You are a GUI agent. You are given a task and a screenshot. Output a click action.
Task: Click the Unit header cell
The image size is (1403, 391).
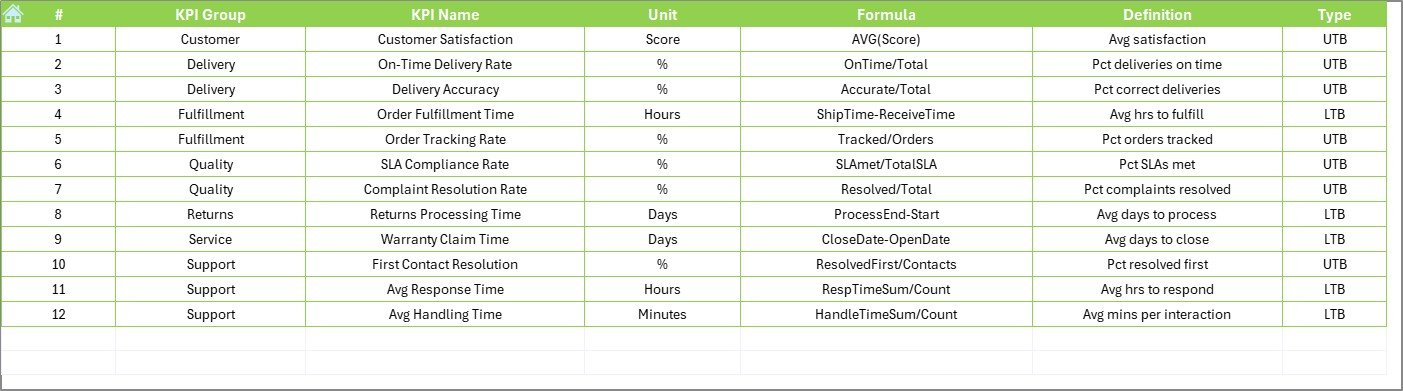click(x=662, y=15)
